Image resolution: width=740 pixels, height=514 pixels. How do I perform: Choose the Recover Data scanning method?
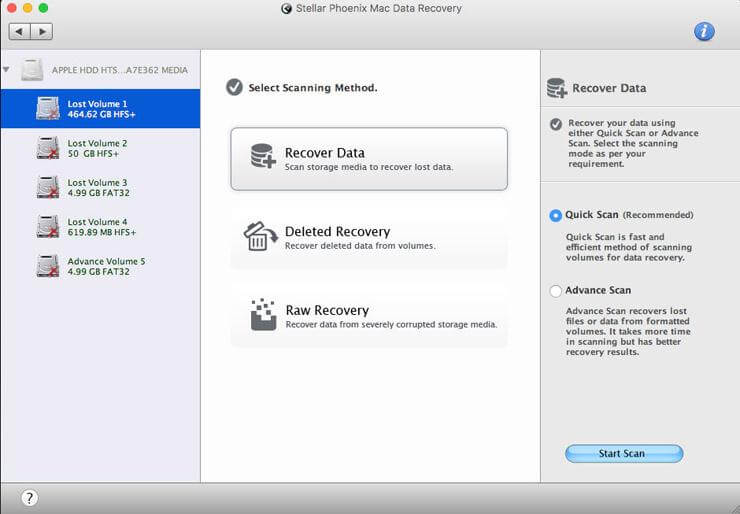tap(369, 159)
